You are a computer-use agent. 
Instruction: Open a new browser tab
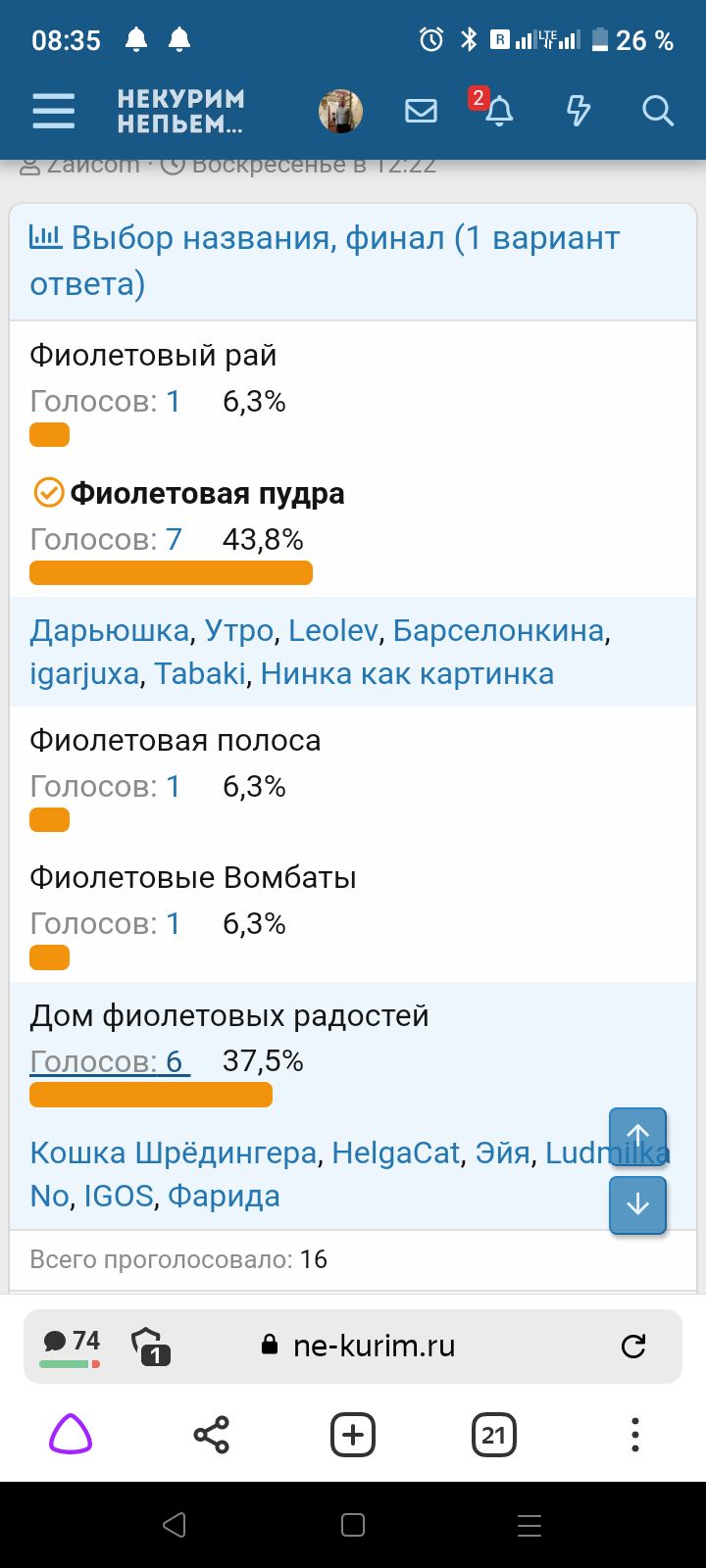pyautogui.click(x=353, y=1436)
